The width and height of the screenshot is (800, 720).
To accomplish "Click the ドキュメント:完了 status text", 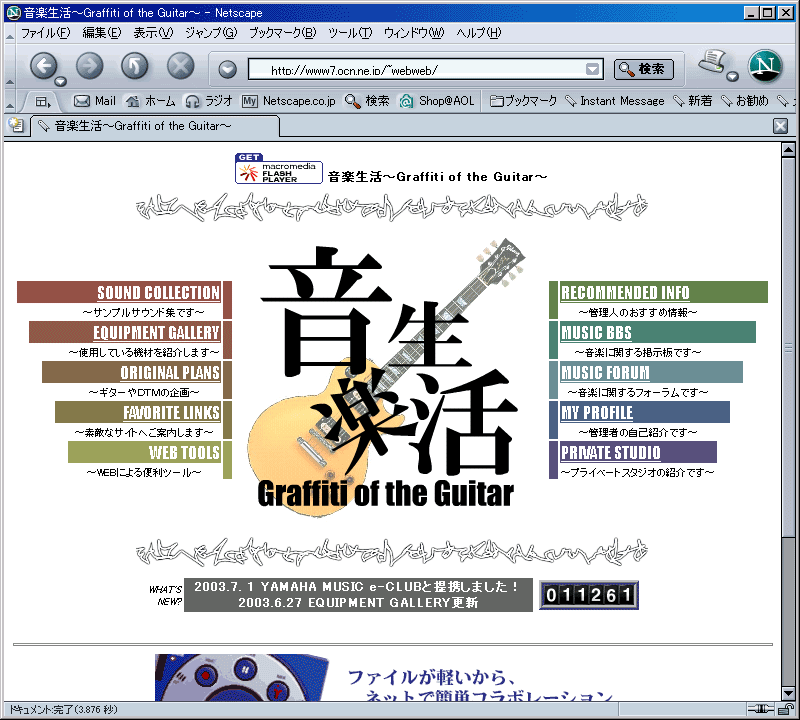I will click(63, 709).
